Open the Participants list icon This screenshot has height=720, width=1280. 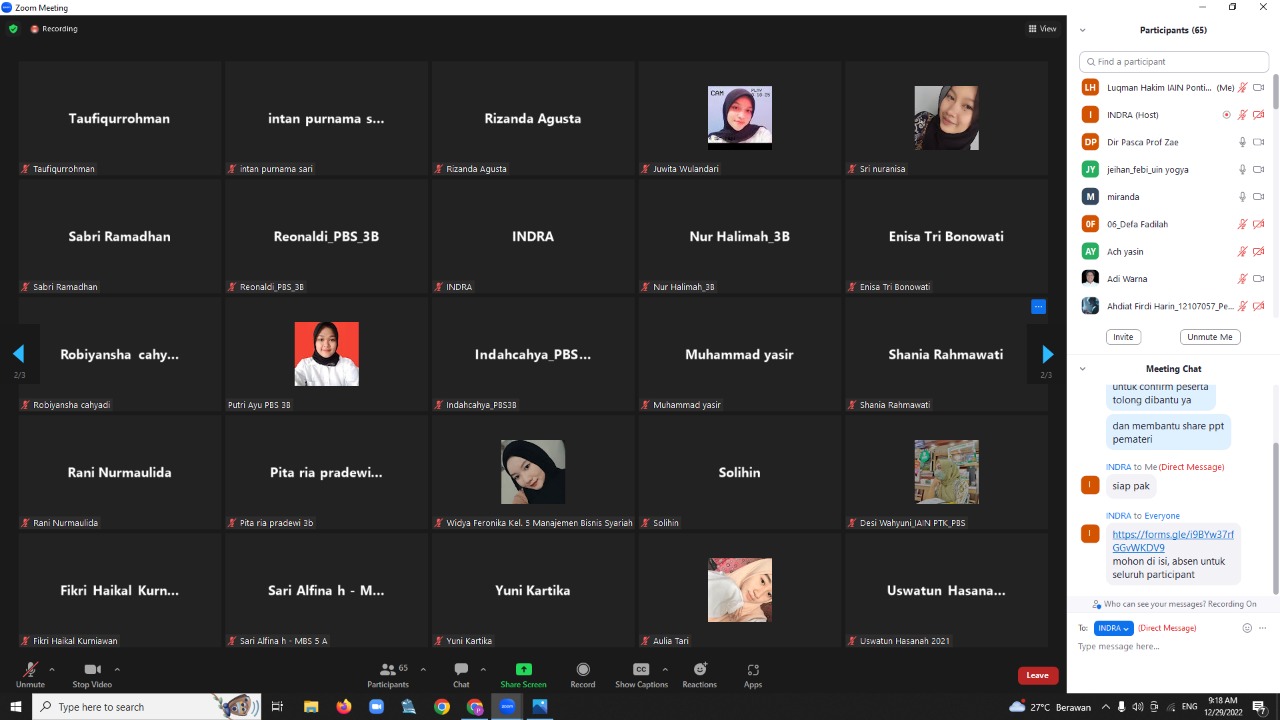[388, 670]
